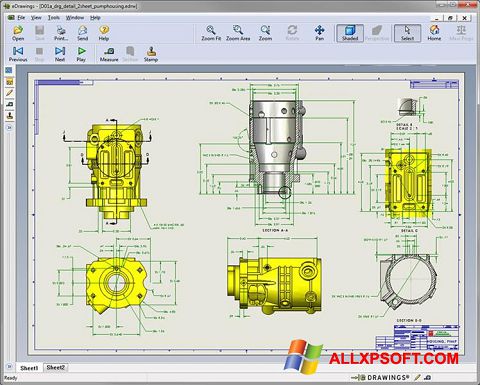480x385 pixels.
Task: Select the Stamp tool
Action: tap(151, 54)
